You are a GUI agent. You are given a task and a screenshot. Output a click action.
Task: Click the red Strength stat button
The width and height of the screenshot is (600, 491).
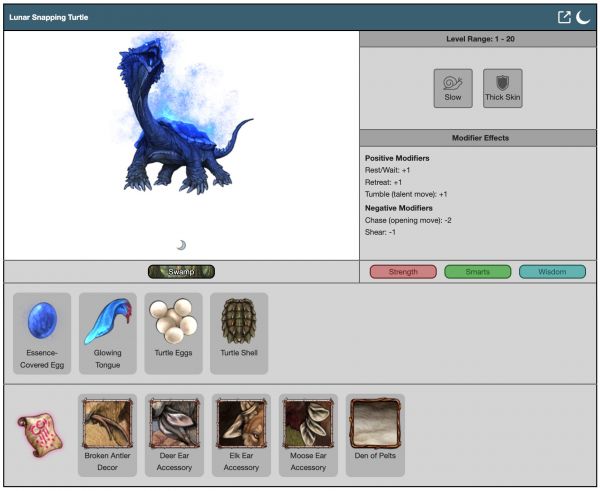[x=403, y=271]
